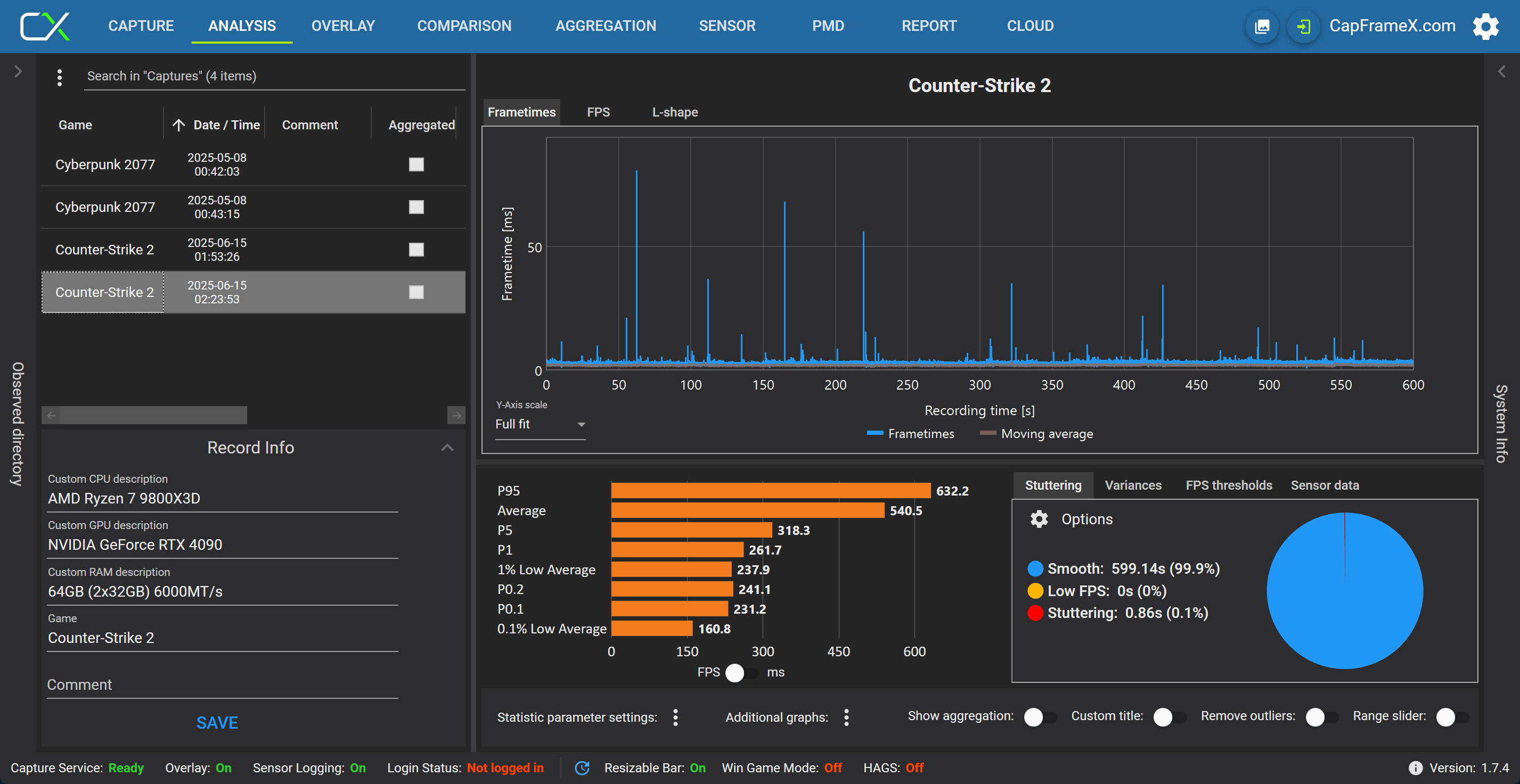Enable Custom title toggle
The height and width of the screenshot is (784, 1520).
click(x=1170, y=717)
